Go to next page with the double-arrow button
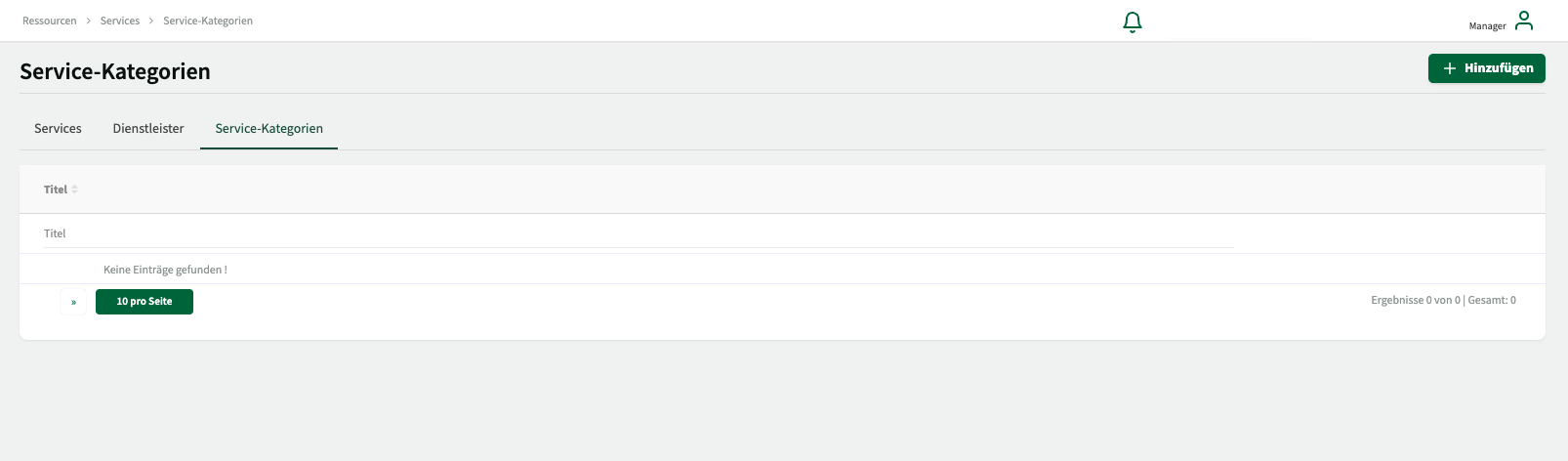 click(73, 302)
